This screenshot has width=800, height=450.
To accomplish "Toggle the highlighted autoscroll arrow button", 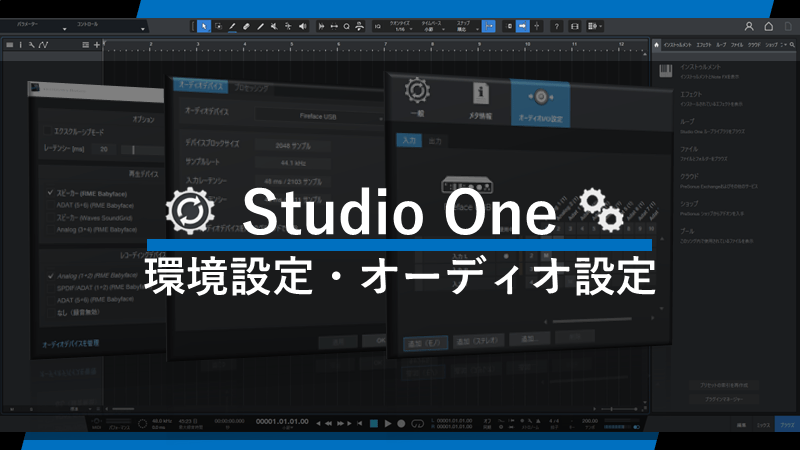I will pos(522,26).
